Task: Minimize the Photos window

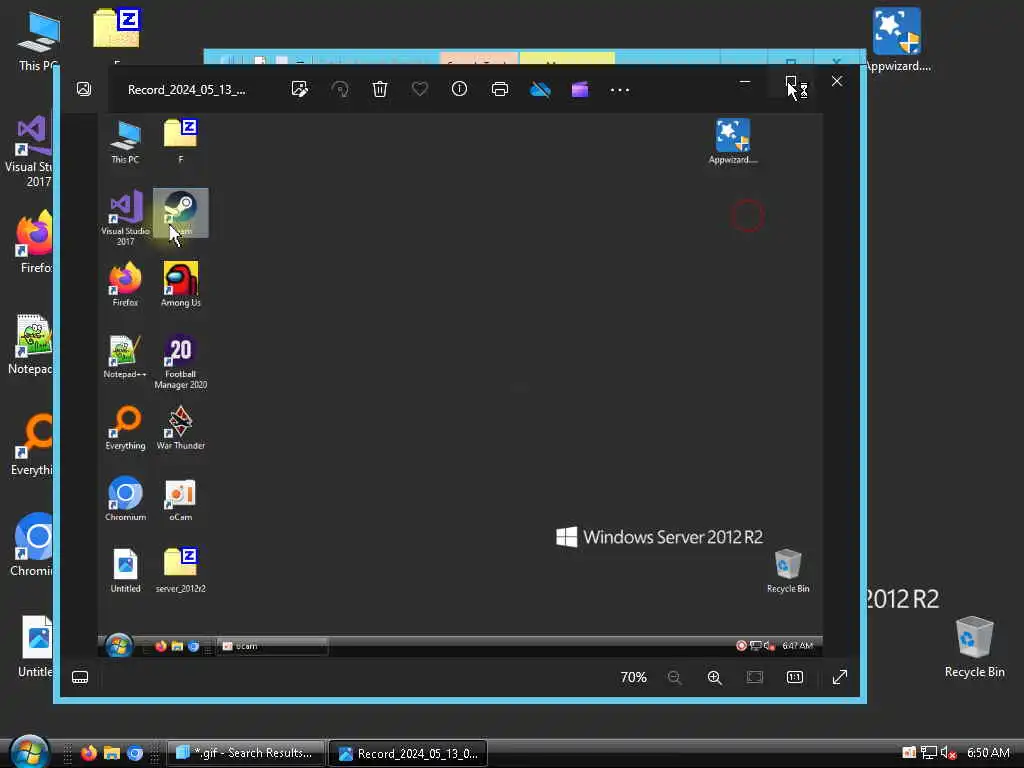Action: tap(744, 82)
